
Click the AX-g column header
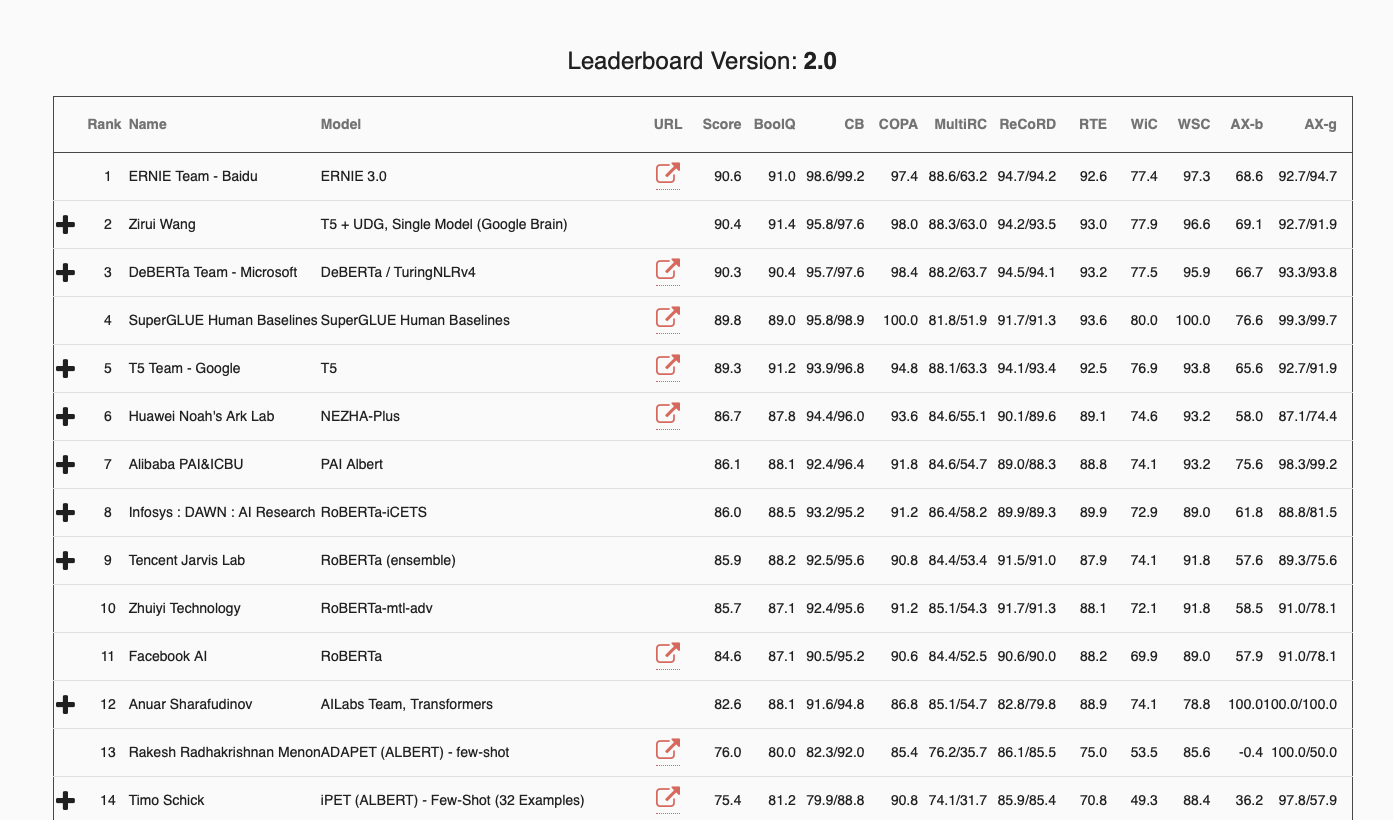point(1320,125)
